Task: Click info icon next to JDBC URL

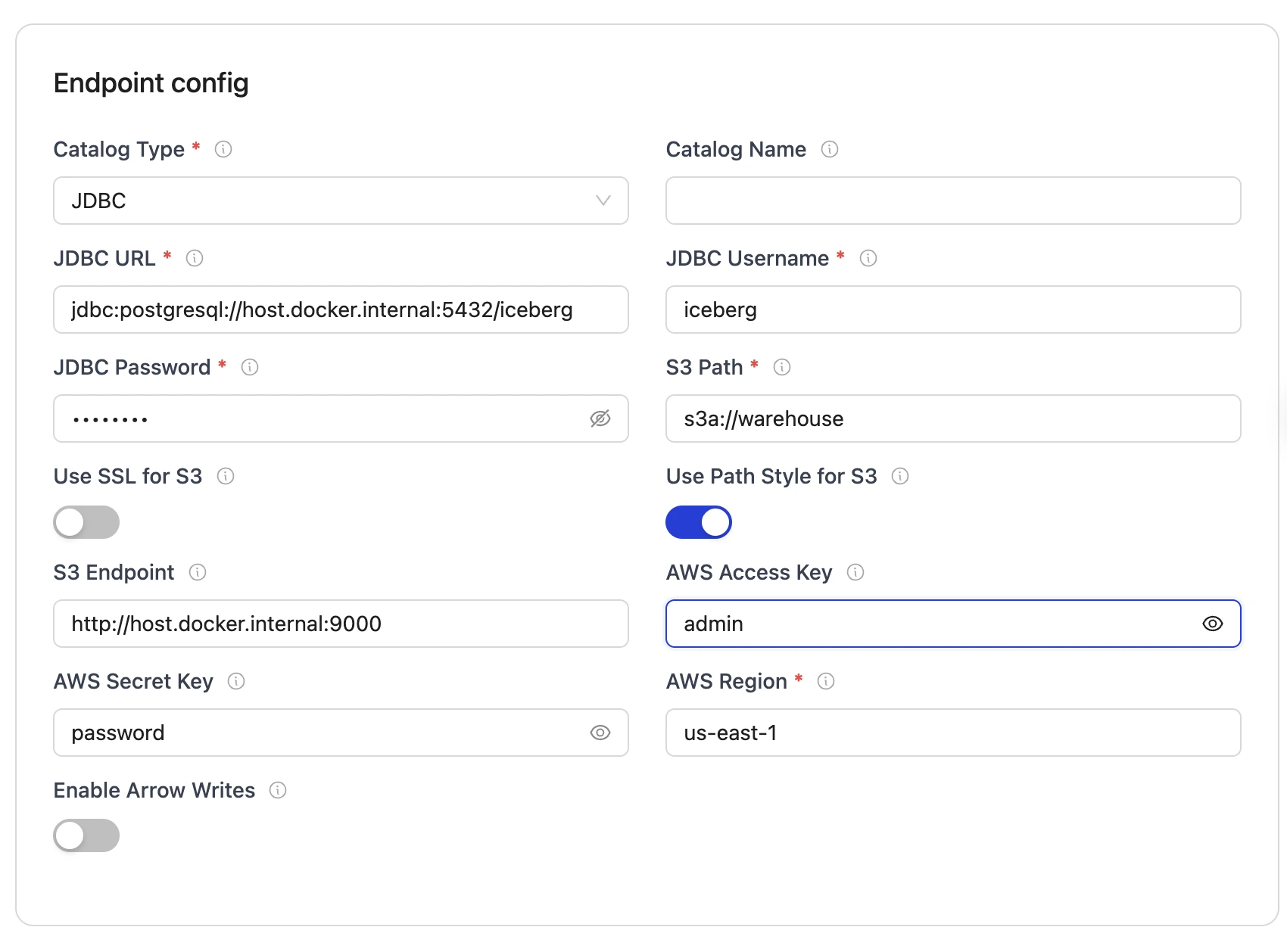Action: point(195,258)
